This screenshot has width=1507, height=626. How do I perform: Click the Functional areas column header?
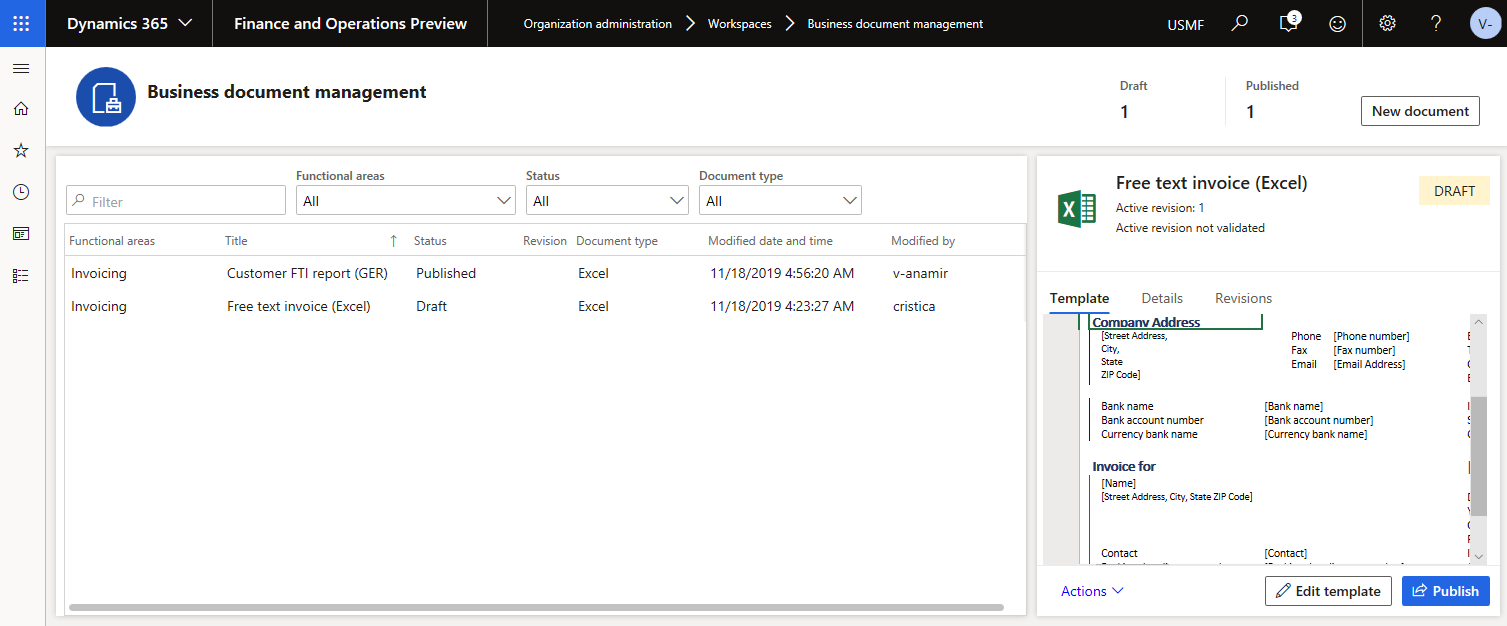(112, 241)
